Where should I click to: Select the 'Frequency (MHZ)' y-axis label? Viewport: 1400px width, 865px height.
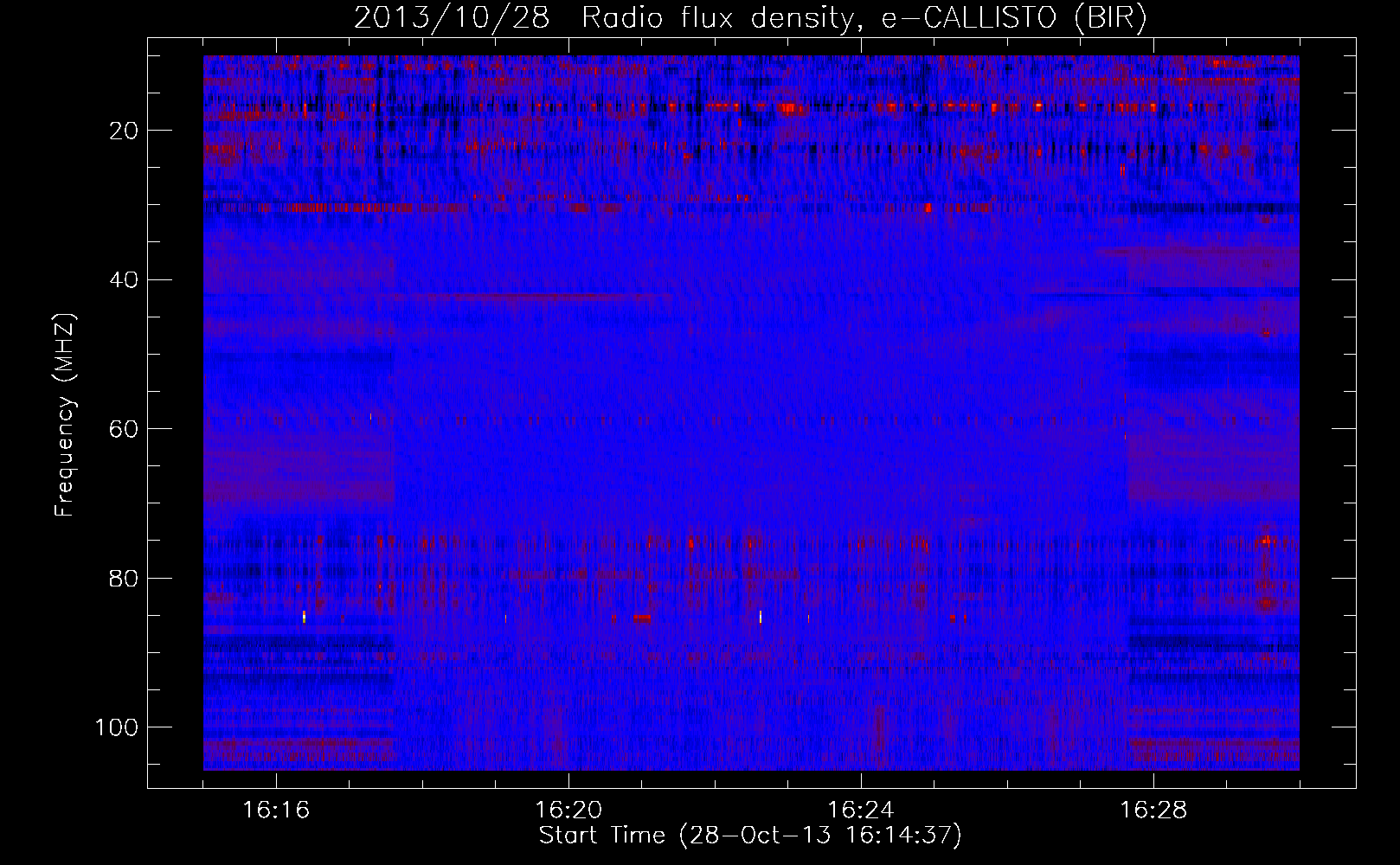point(66,414)
